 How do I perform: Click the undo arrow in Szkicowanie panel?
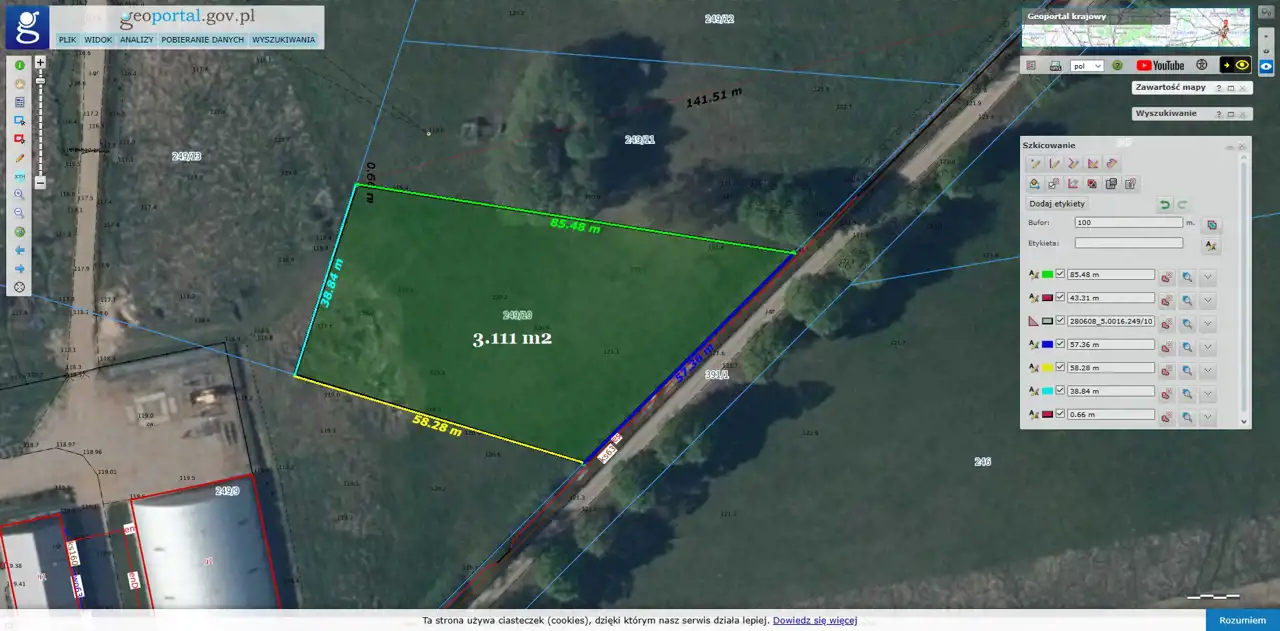coord(1164,204)
